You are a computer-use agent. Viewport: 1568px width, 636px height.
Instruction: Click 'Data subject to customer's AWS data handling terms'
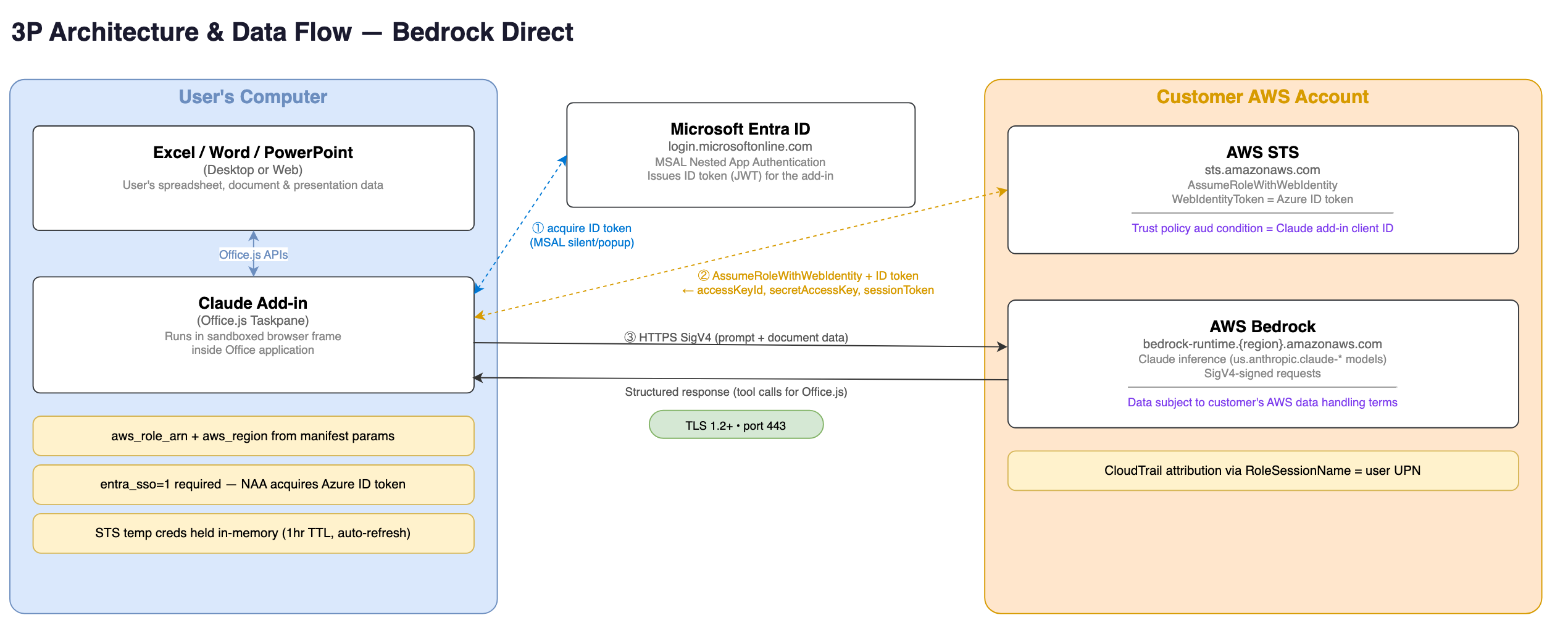pyautogui.click(x=1262, y=403)
